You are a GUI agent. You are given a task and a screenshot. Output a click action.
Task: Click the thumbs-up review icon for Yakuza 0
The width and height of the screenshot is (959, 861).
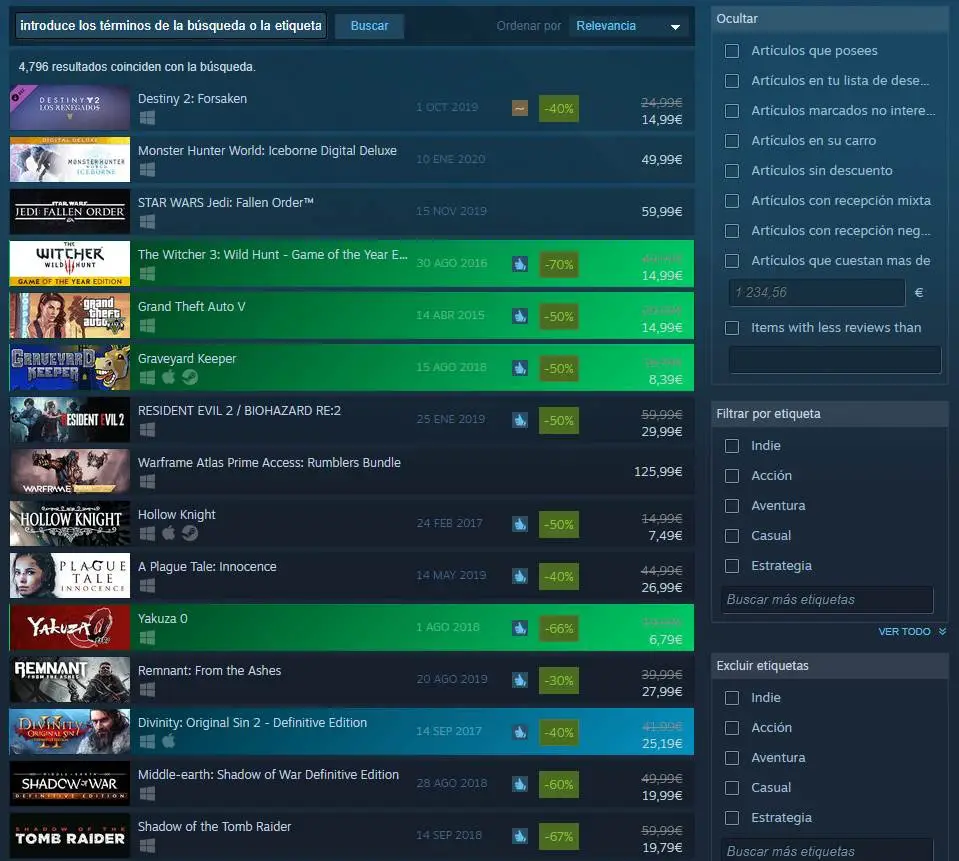pos(520,629)
